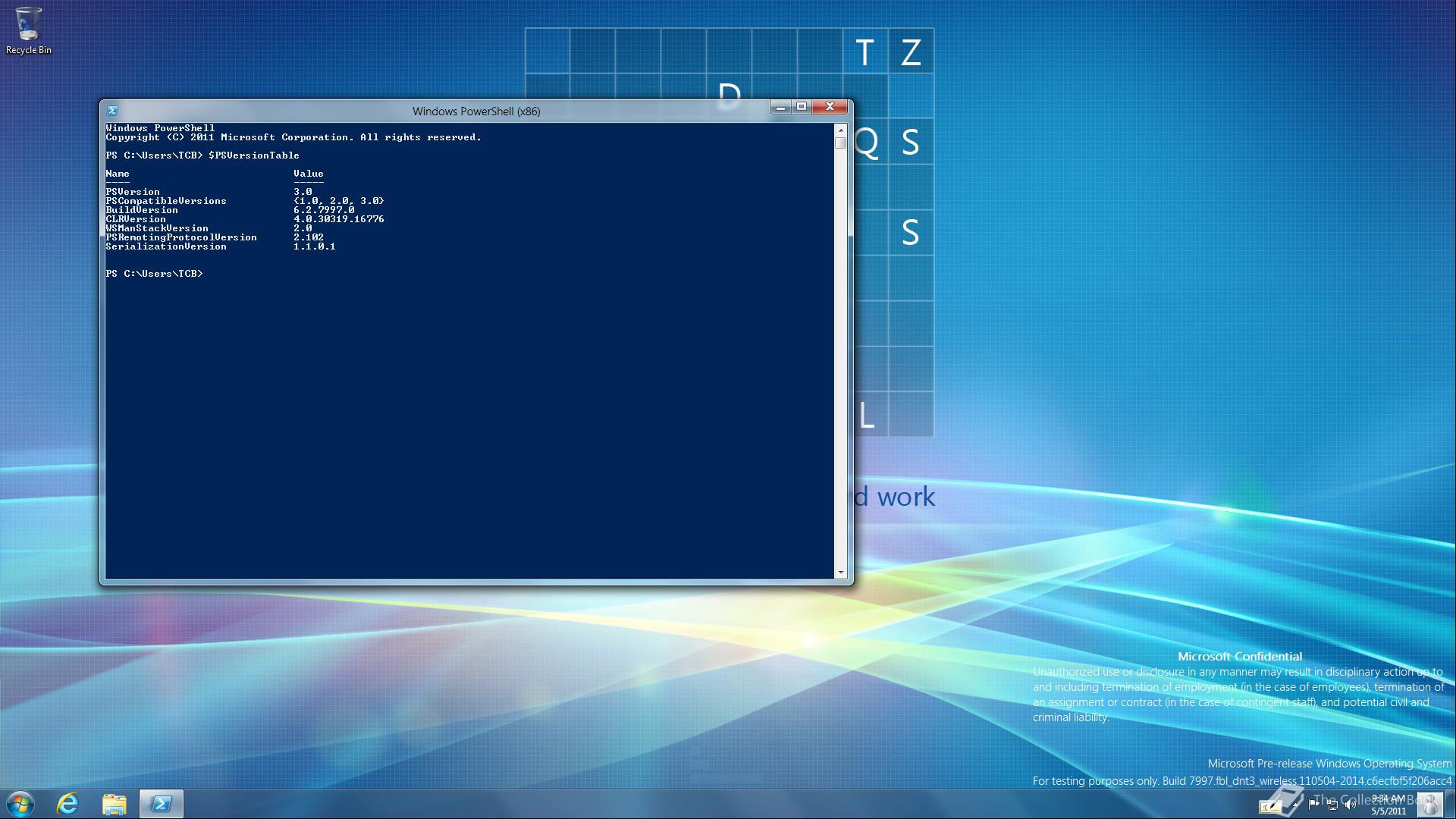Launch Internet Explorer from the taskbar
This screenshot has width=1456, height=819.
pyautogui.click(x=67, y=804)
